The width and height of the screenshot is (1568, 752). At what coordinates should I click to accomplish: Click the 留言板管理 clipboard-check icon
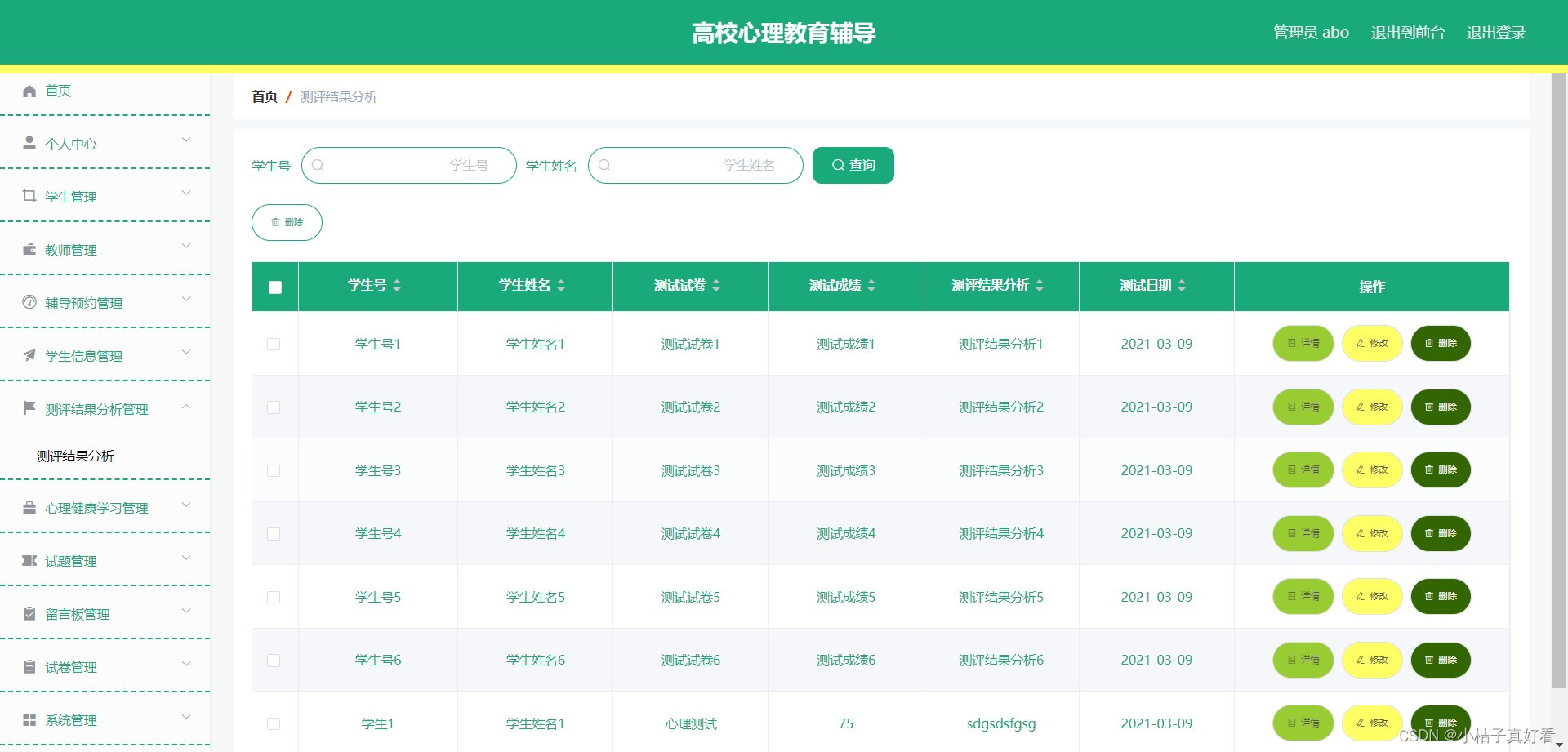point(29,613)
